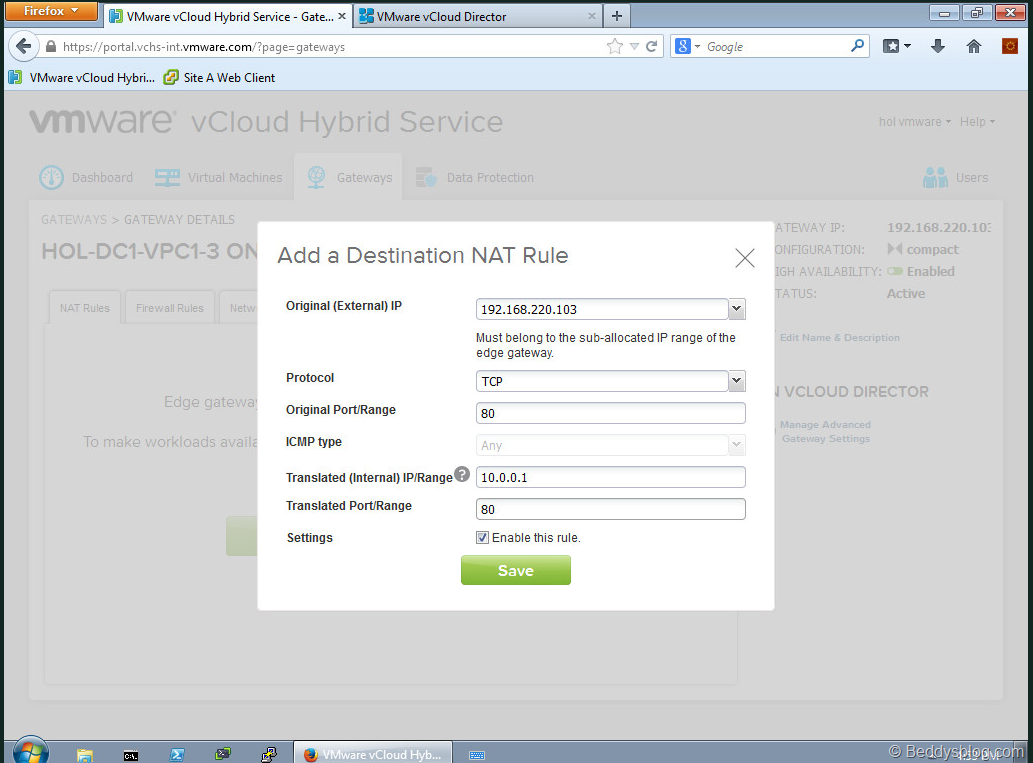Image resolution: width=1033 pixels, height=763 pixels.
Task: Click the Windows Start orb
Action: coord(30,751)
